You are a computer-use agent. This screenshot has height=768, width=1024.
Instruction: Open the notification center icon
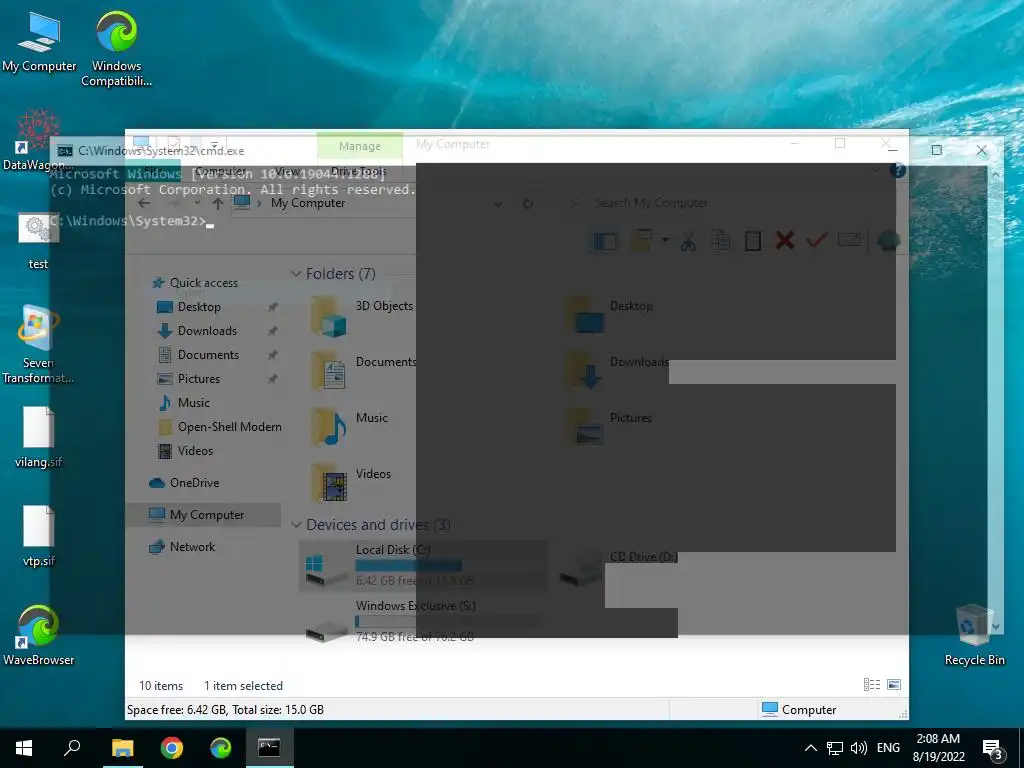pos(993,749)
